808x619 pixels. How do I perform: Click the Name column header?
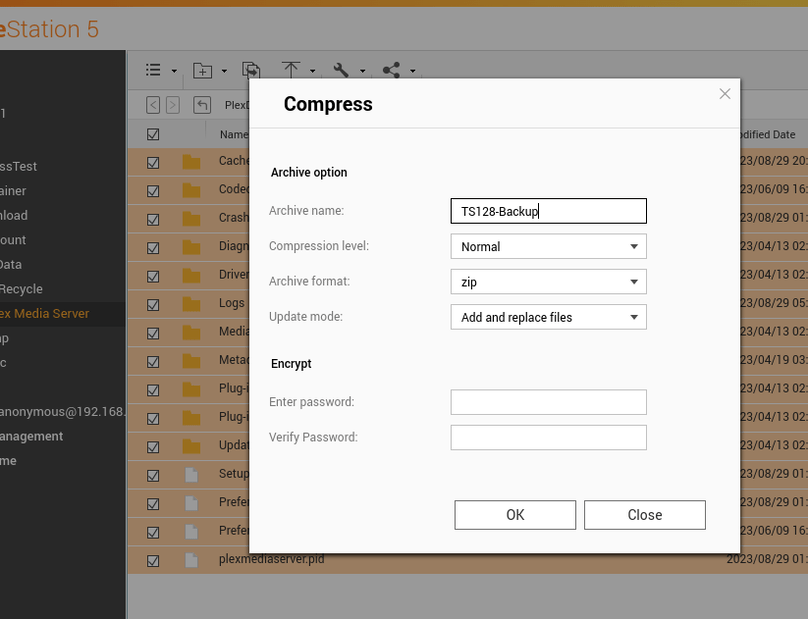234,135
